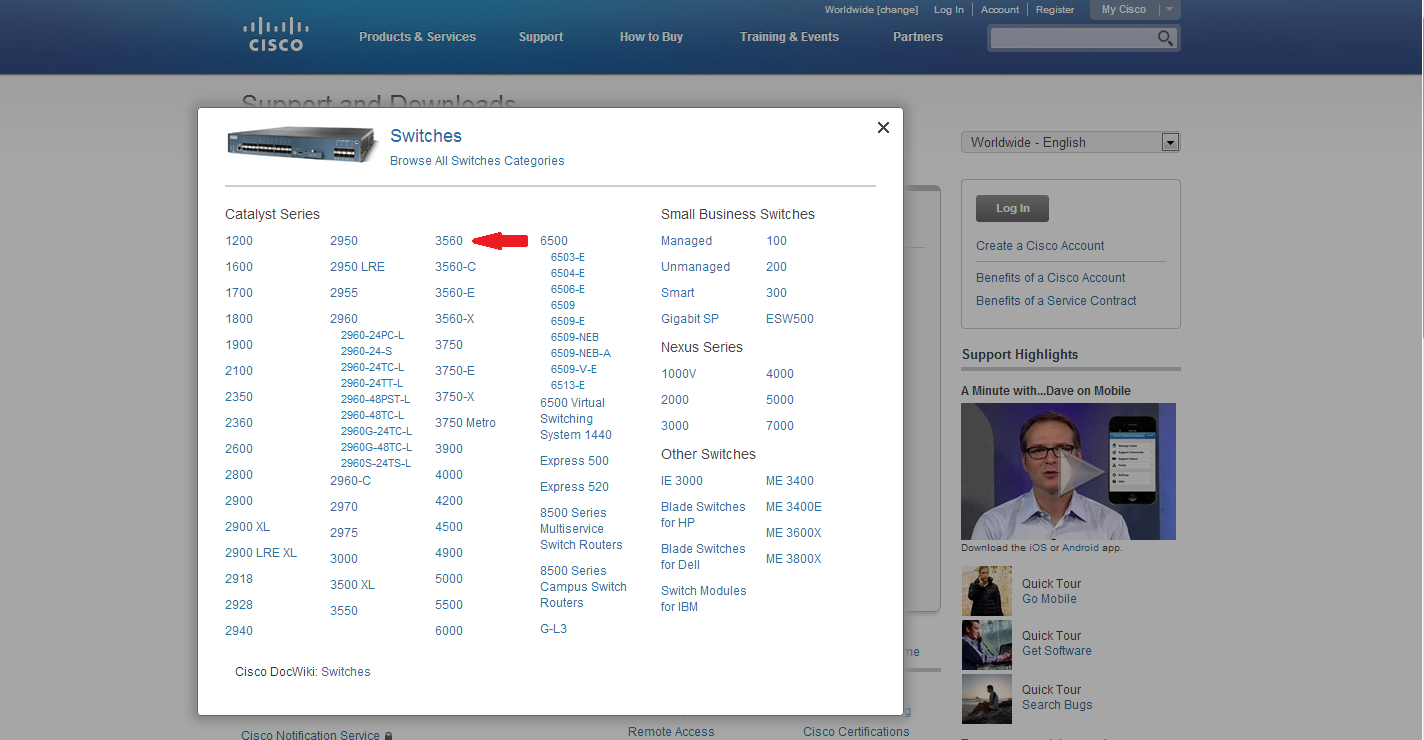
Task: Select Unmanaged small business switches
Action: pos(695,267)
